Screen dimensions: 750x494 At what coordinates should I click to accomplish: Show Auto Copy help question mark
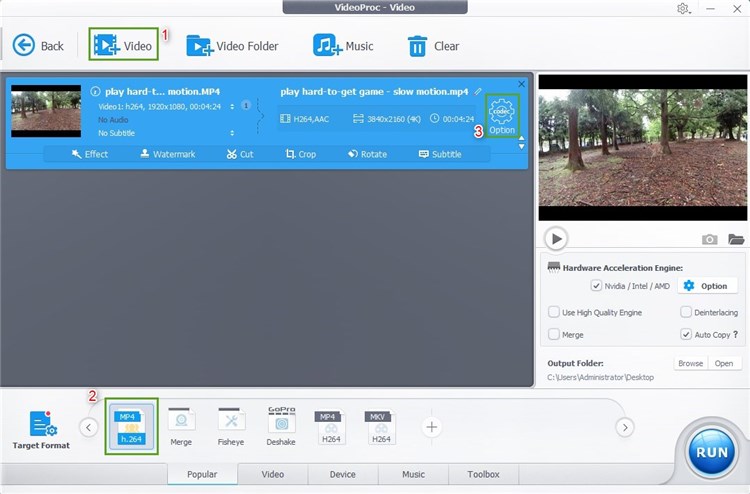tap(736, 334)
